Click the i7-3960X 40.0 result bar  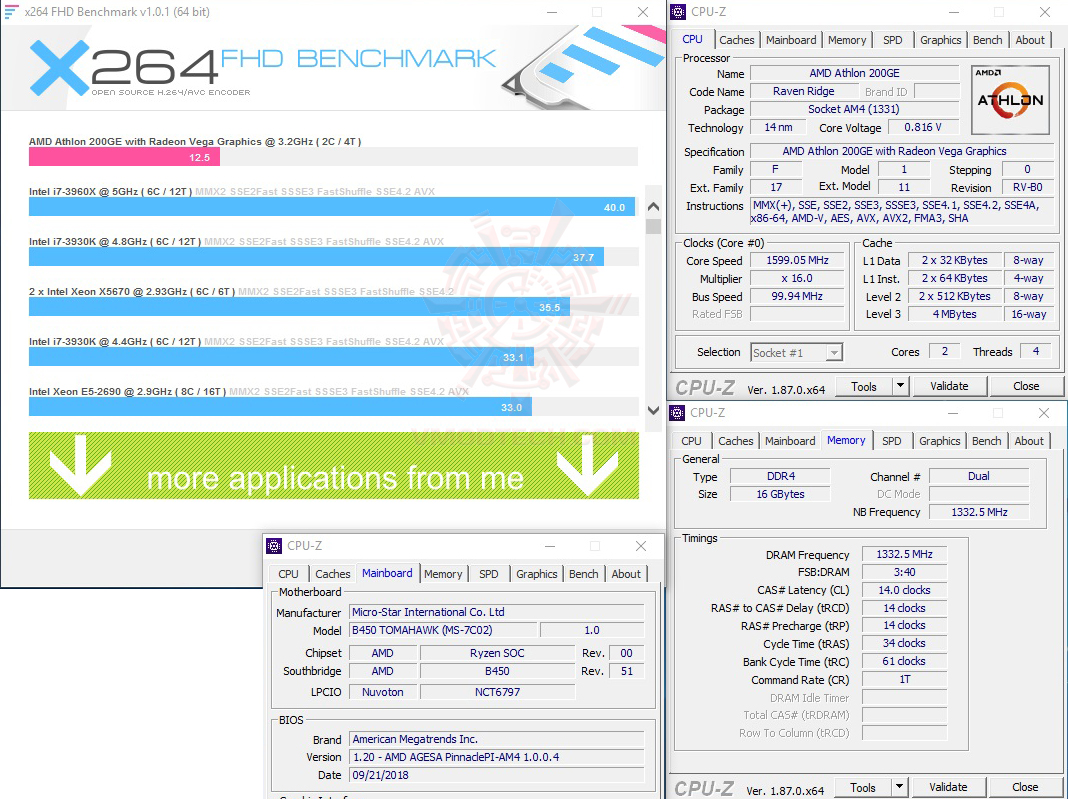pyautogui.click(x=332, y=207)
